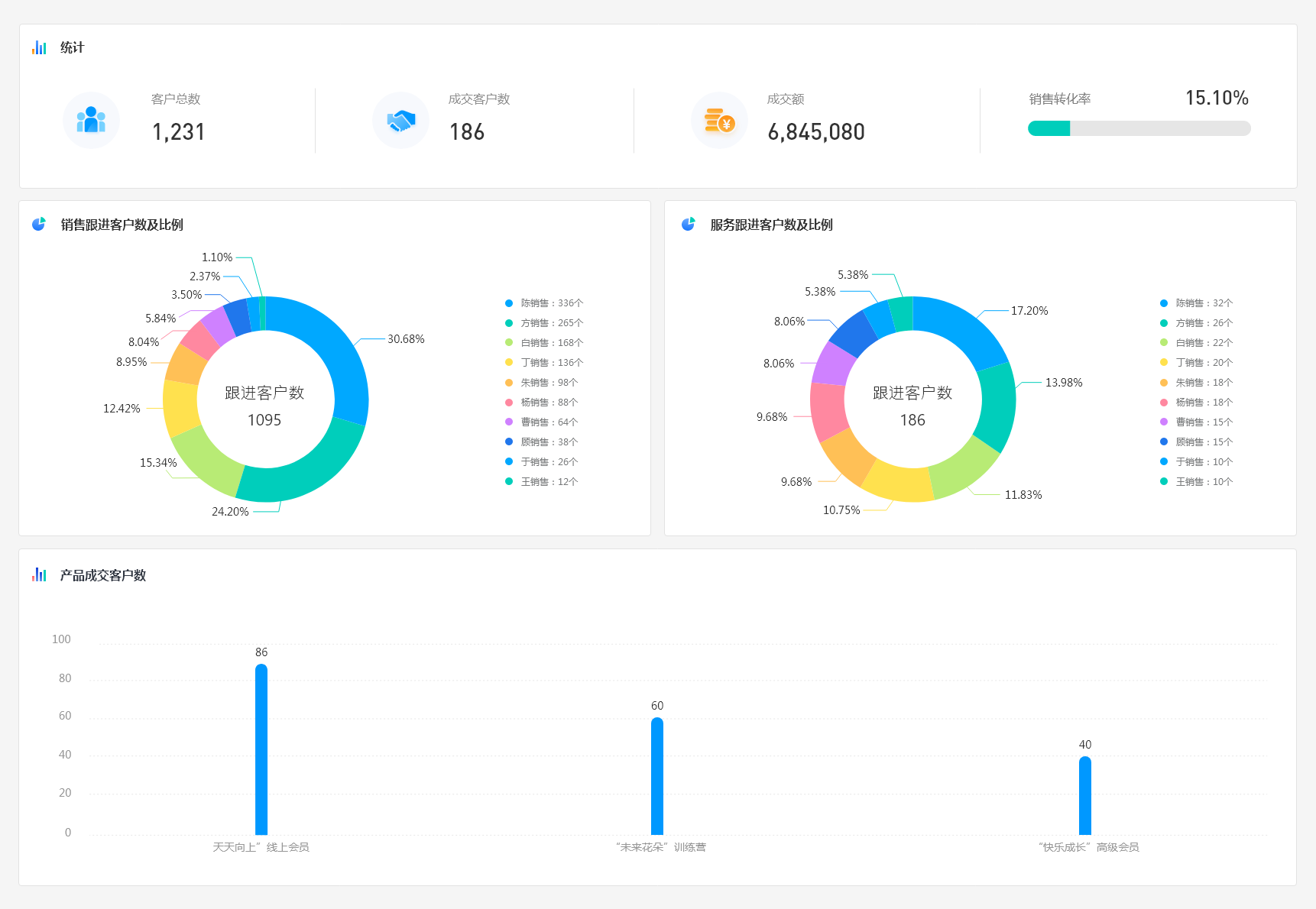Click the 12.42% label on sales donut
Image resolution: width=1316 pixels, height=909 pixels.
point(122,409)
